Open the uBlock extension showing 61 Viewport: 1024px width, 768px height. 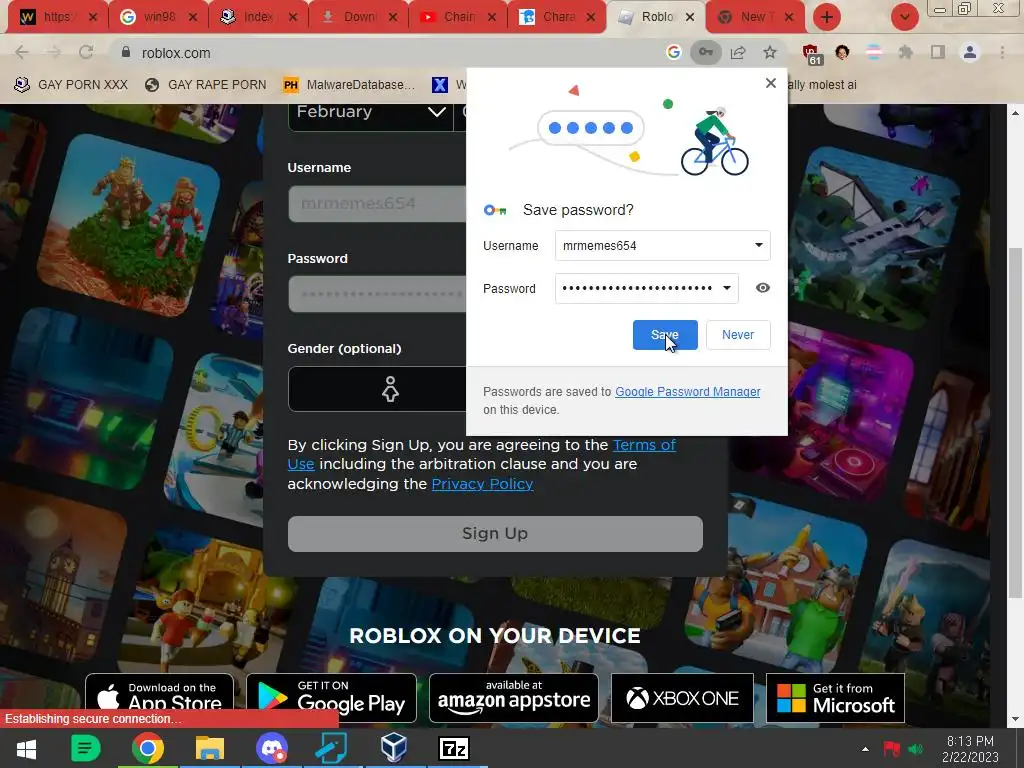[x=811, y=54]
